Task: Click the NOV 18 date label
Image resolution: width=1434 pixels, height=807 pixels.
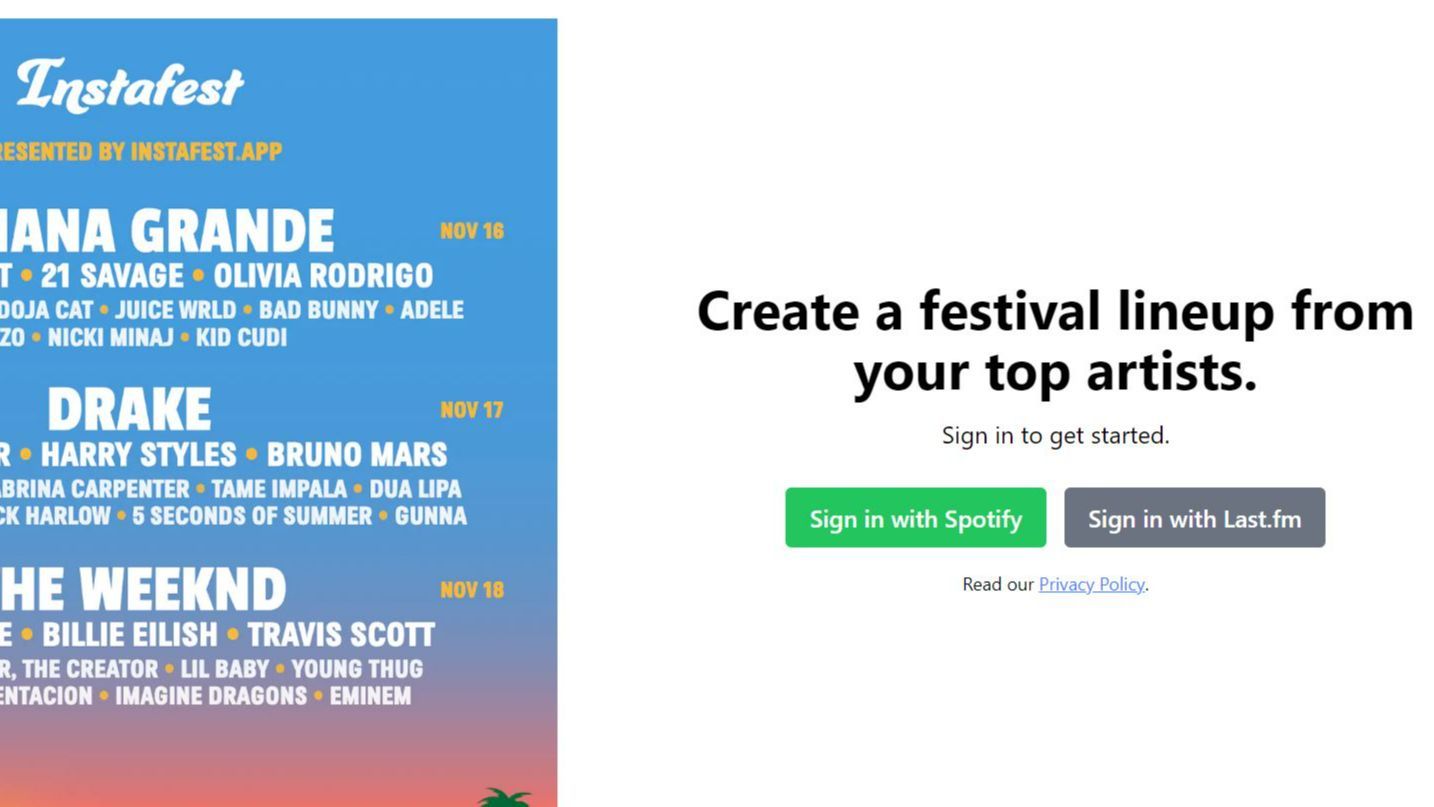Action: click(x=470, y=590)
